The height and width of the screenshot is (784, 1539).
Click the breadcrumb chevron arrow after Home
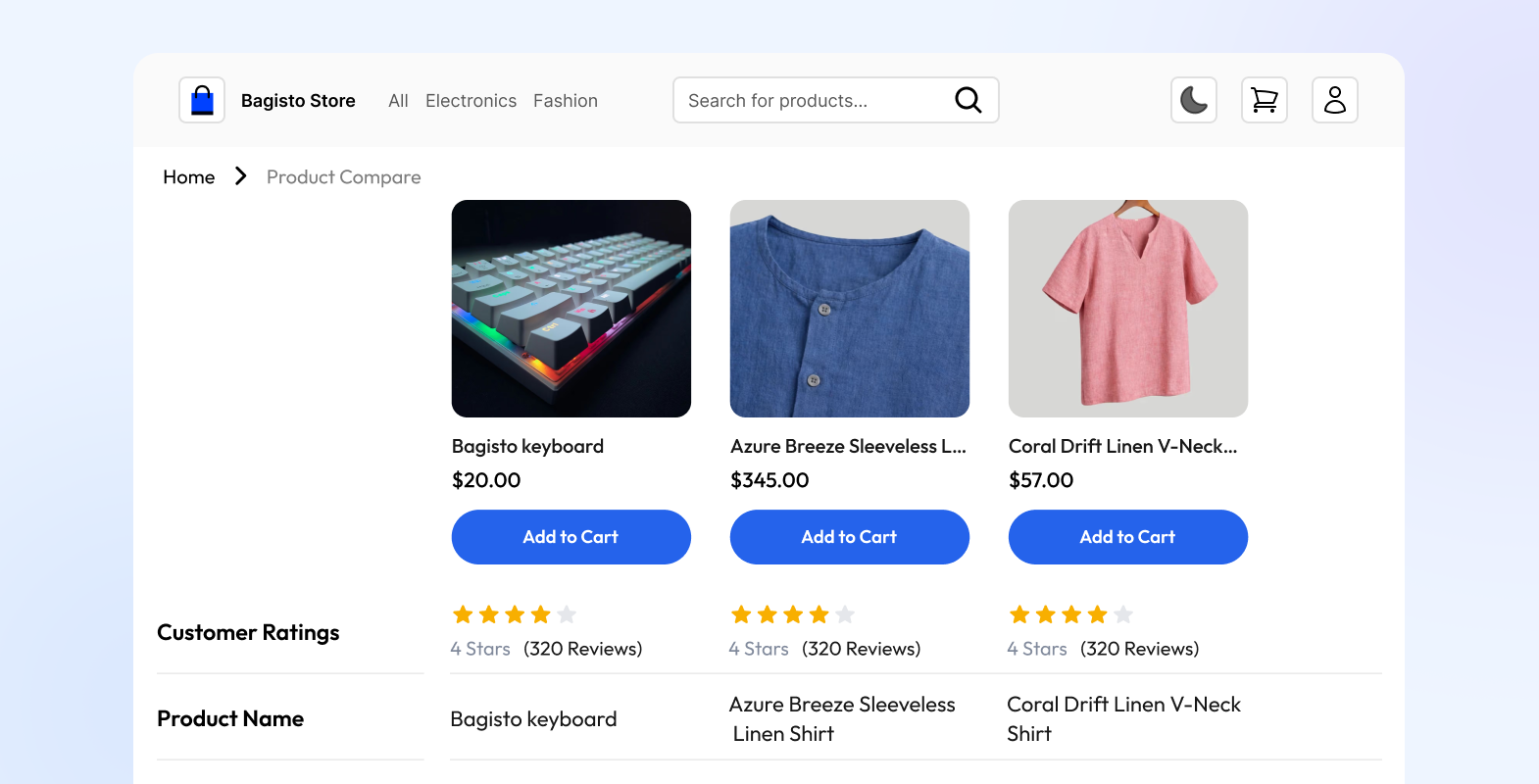[x=240, y=176]
